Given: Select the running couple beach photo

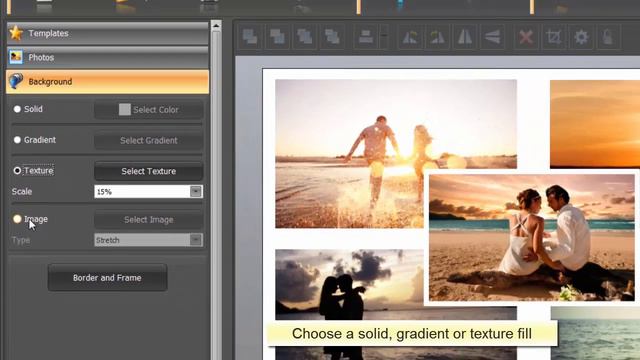Looking at the screenshot, I should [x=349, y=153].
